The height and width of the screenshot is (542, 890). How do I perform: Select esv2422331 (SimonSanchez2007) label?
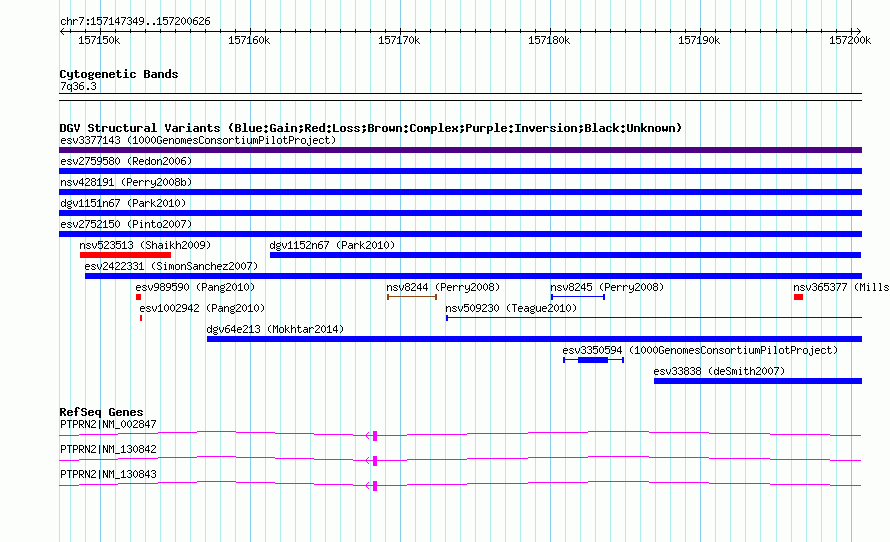pos(171,266)
